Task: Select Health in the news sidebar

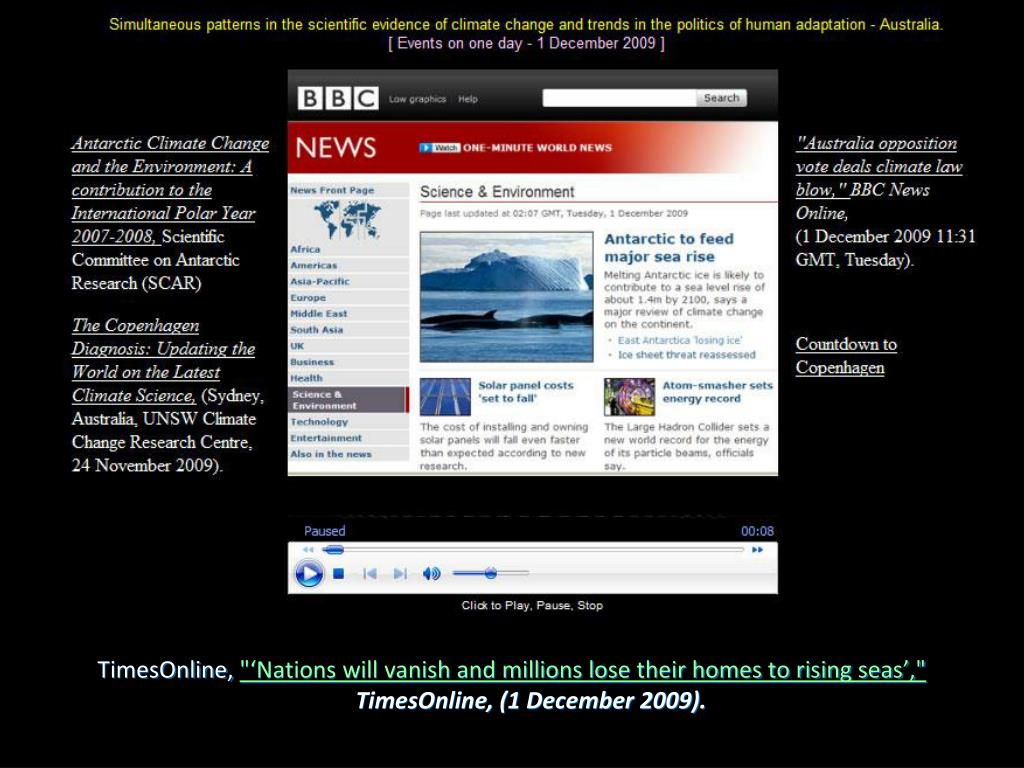Action: [x=306, y=378]
